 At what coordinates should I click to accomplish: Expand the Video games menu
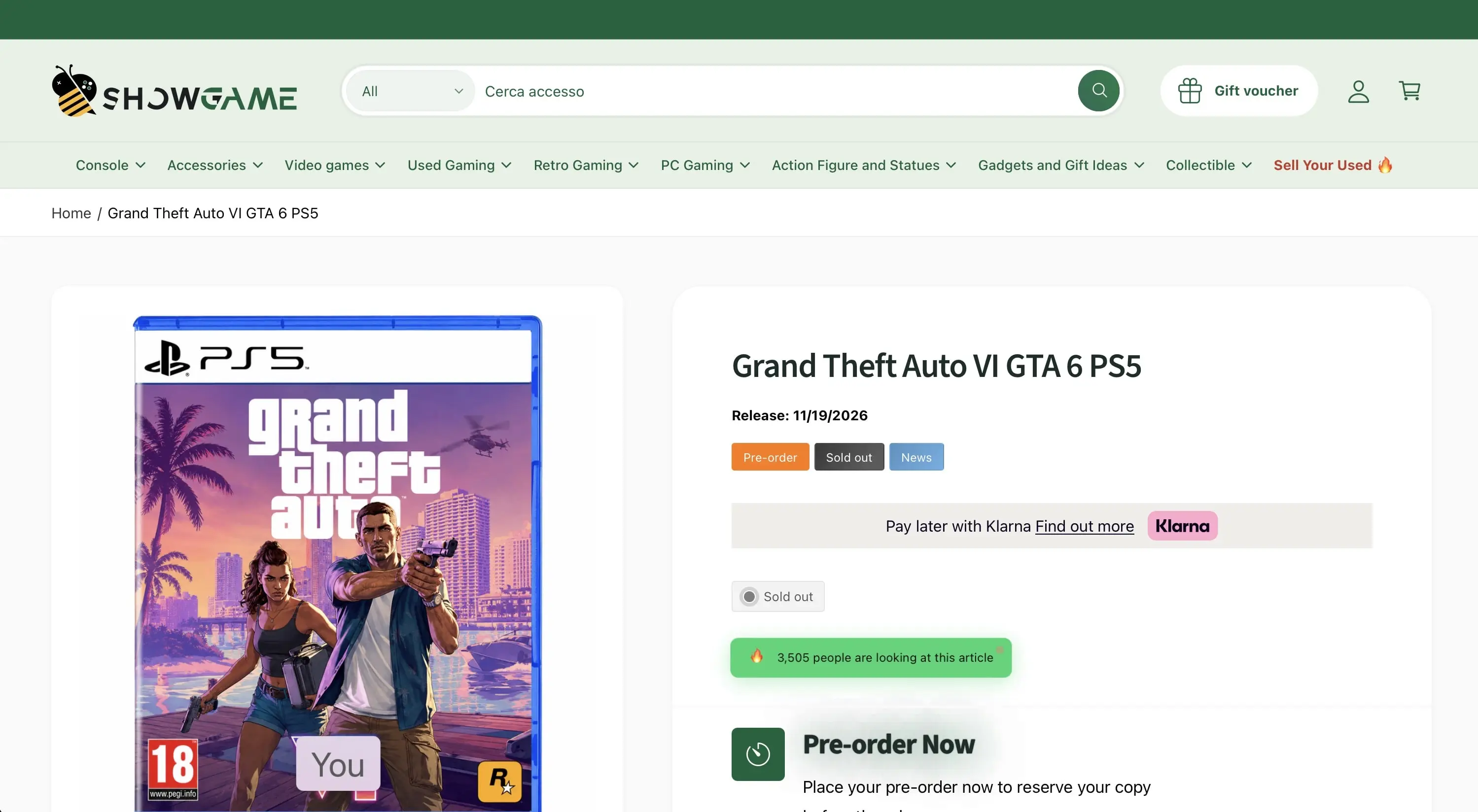click(x=335, y=165)
